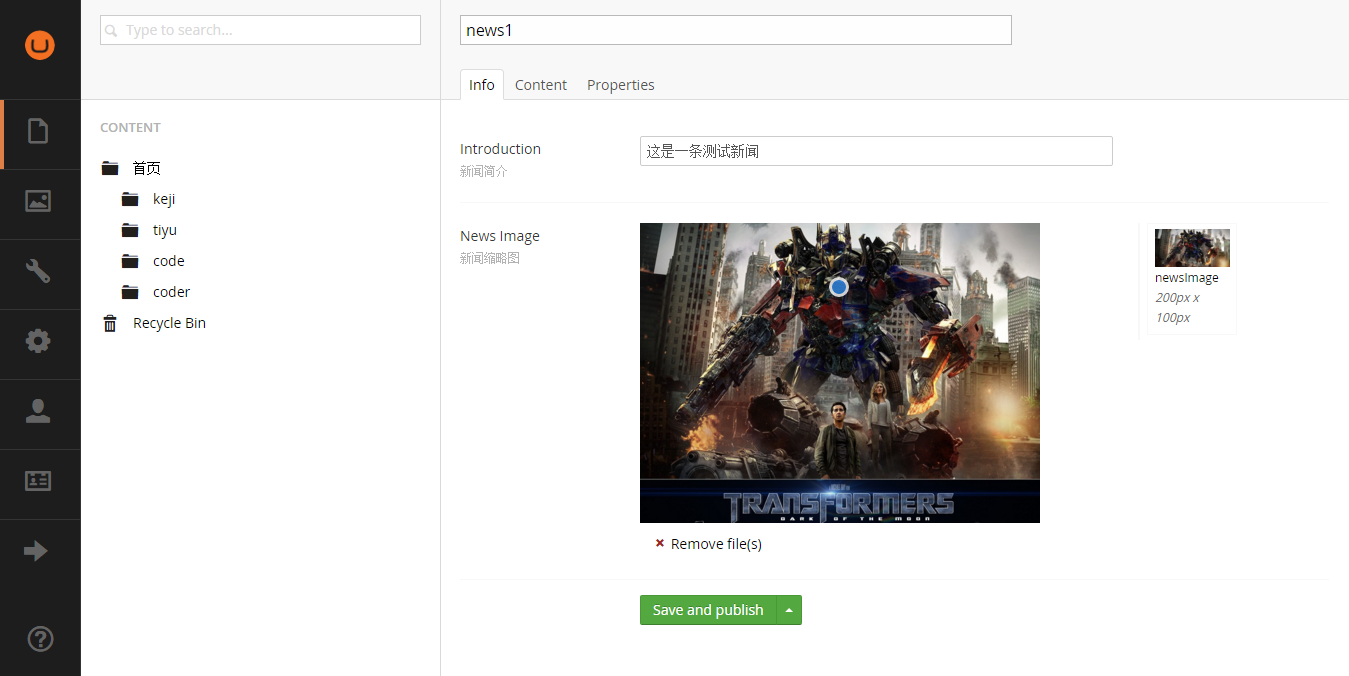Click the Remove file(s) link
This screenshot has width=1349, height=676.
716,544
